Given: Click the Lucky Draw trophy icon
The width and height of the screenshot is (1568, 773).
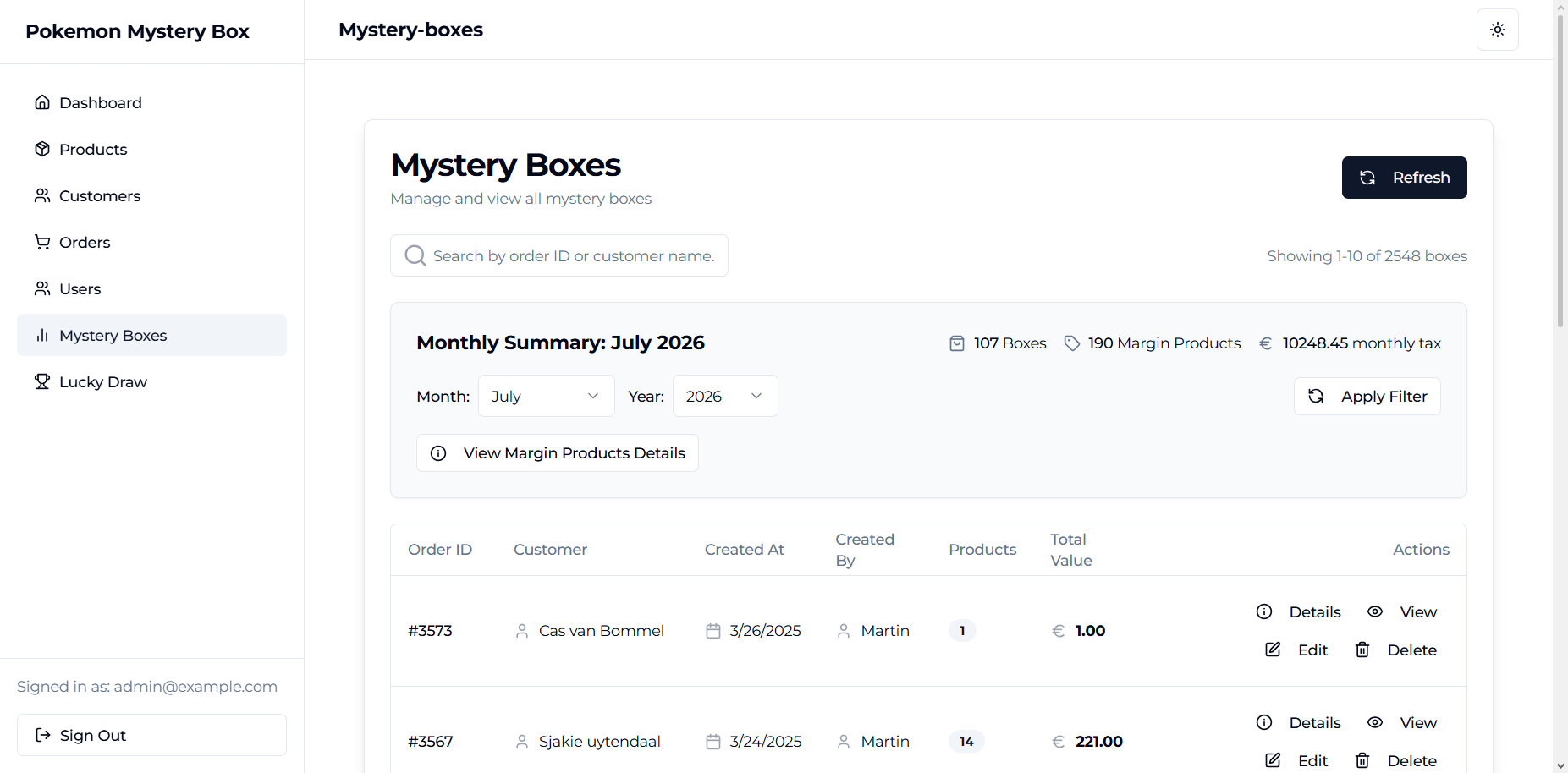Looking at the screenshot, I should coord(42,381).
